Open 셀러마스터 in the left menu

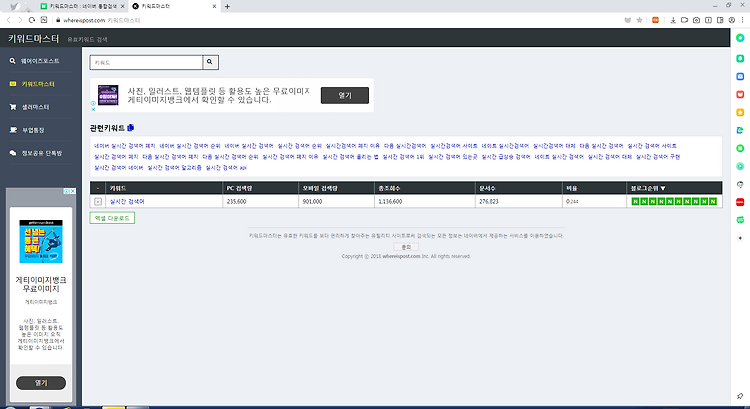click(x=35, y=107)
